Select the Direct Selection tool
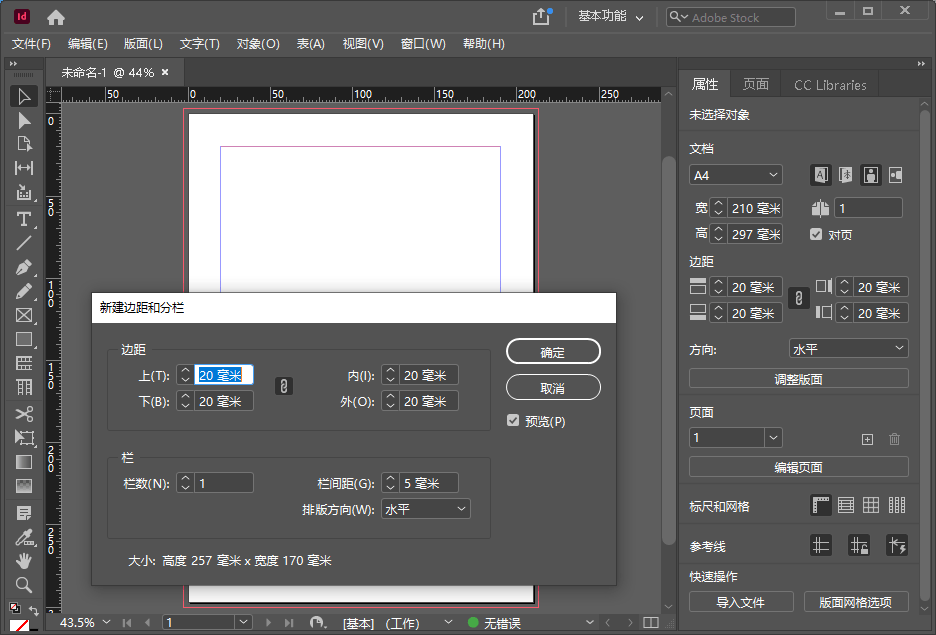This screenshot has height=635, width=936. tap(24, 121)
